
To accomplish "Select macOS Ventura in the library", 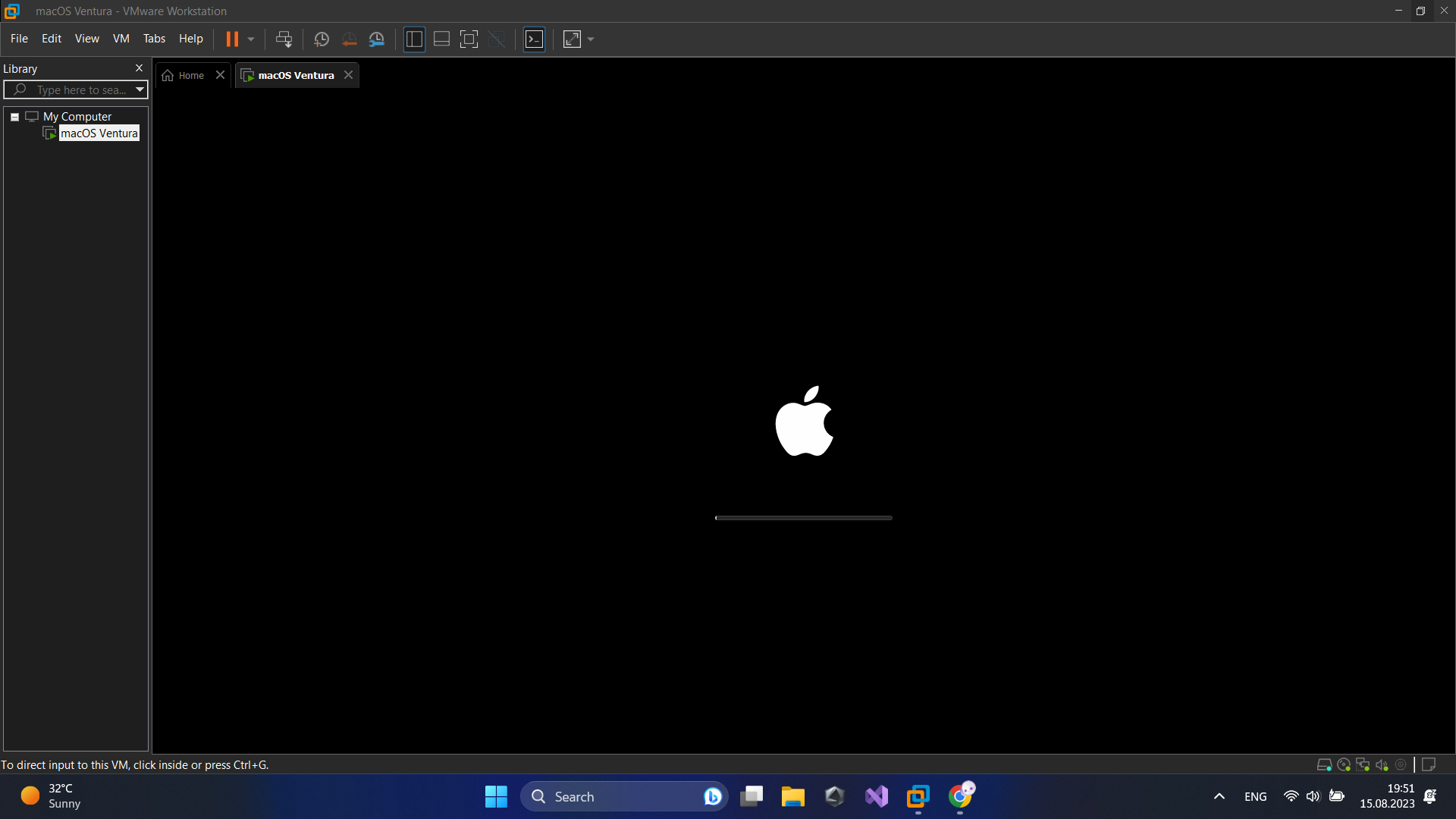I will coord(99,133).
